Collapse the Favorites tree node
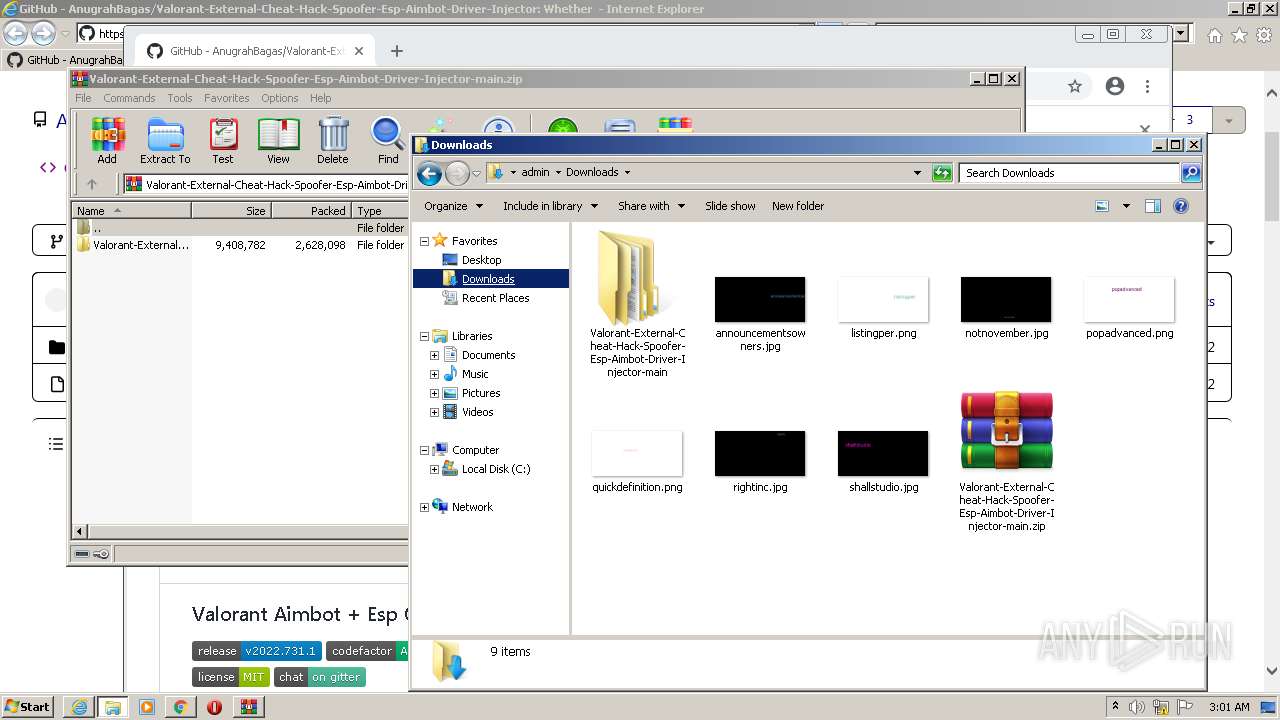The width and height of the screenshot is (1280, 720). (424, 241)
